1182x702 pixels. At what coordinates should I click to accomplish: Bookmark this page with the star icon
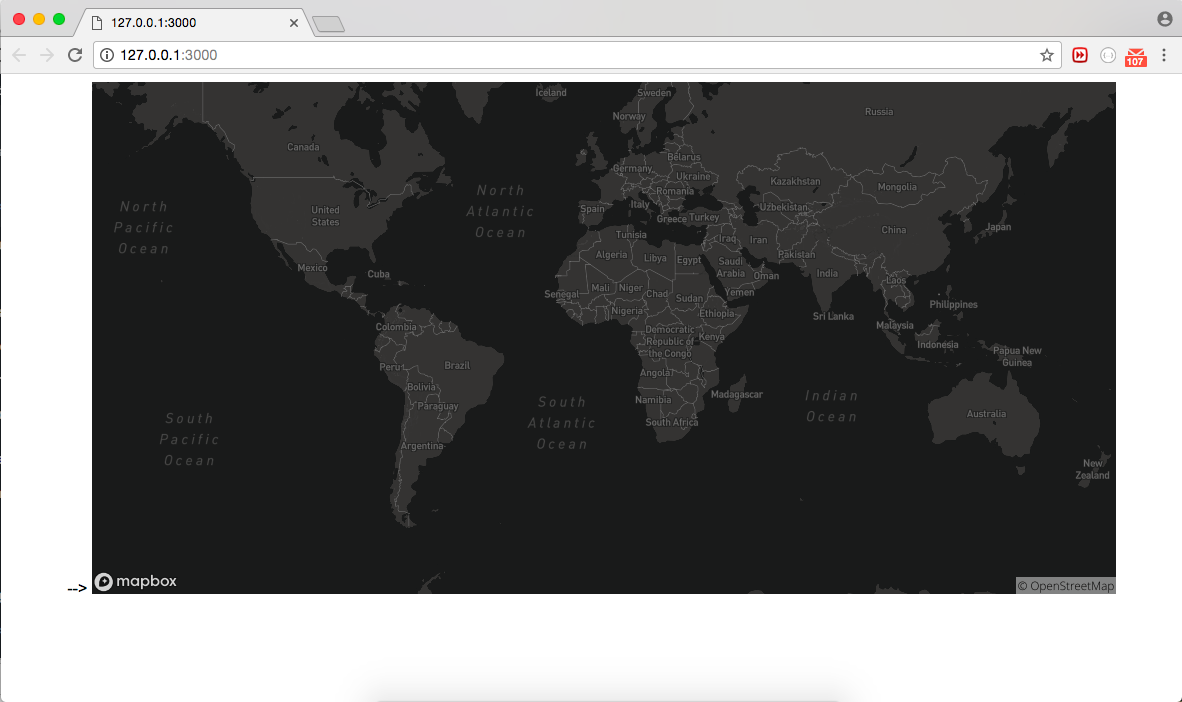click(x=1047, y=55)
